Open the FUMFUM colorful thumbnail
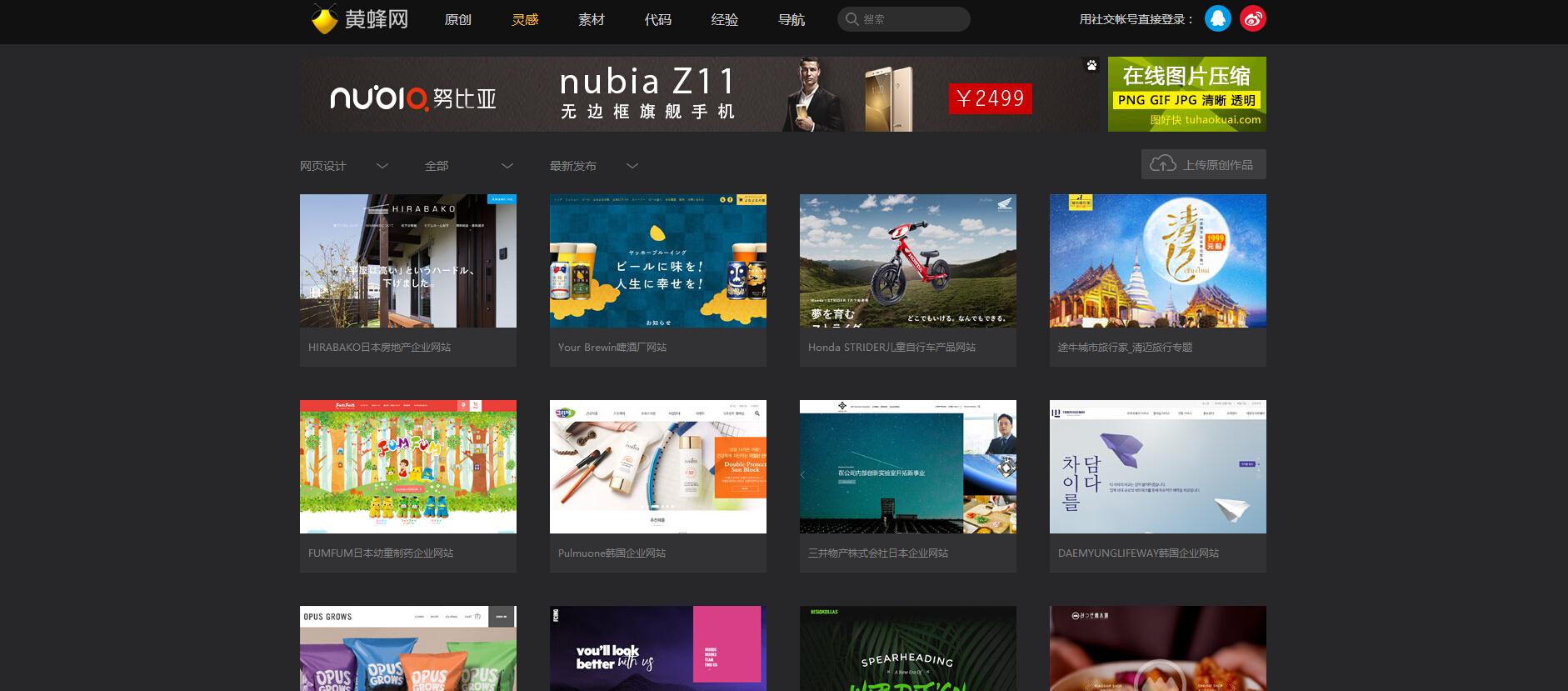The height and width of the screenshot is (691, 1568). (x=408, y=467)
